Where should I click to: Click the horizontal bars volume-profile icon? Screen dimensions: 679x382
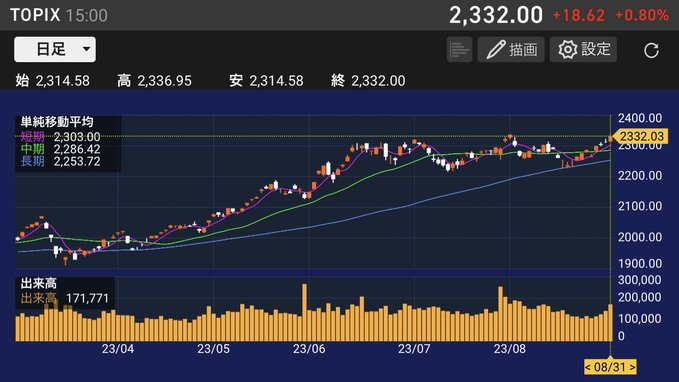[459, 49]
